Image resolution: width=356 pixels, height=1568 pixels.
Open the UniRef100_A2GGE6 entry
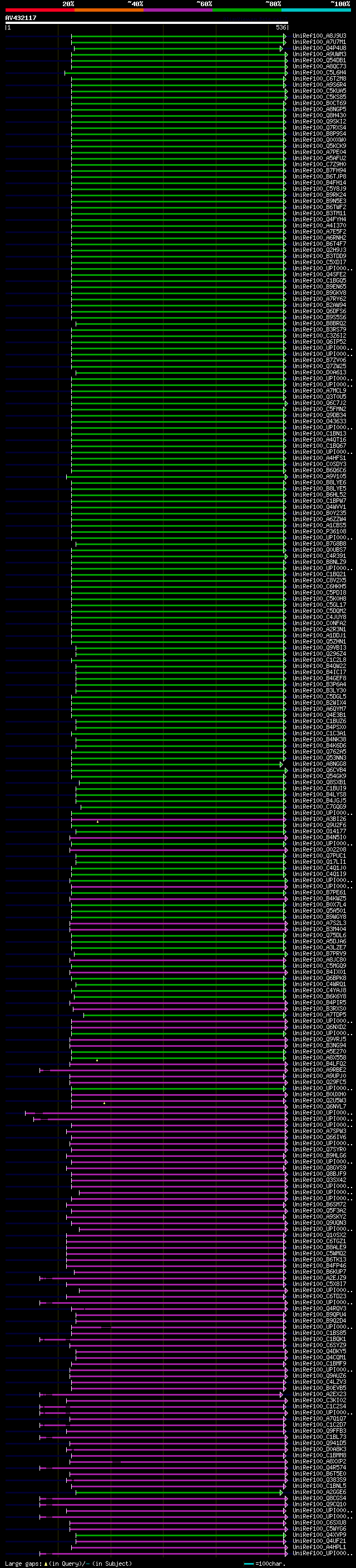tap(319, 1492)
